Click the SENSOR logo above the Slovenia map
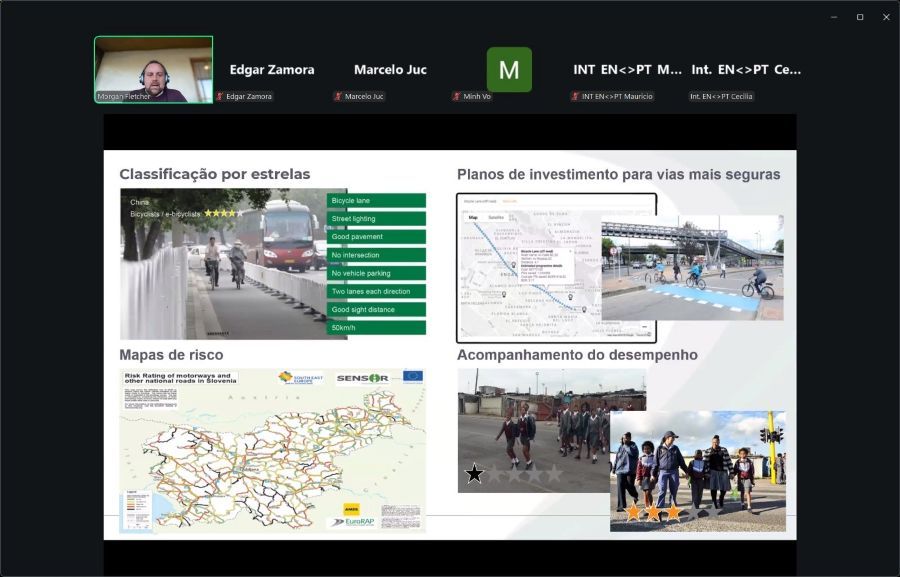The image size is (900, 577). click(361, 378)
